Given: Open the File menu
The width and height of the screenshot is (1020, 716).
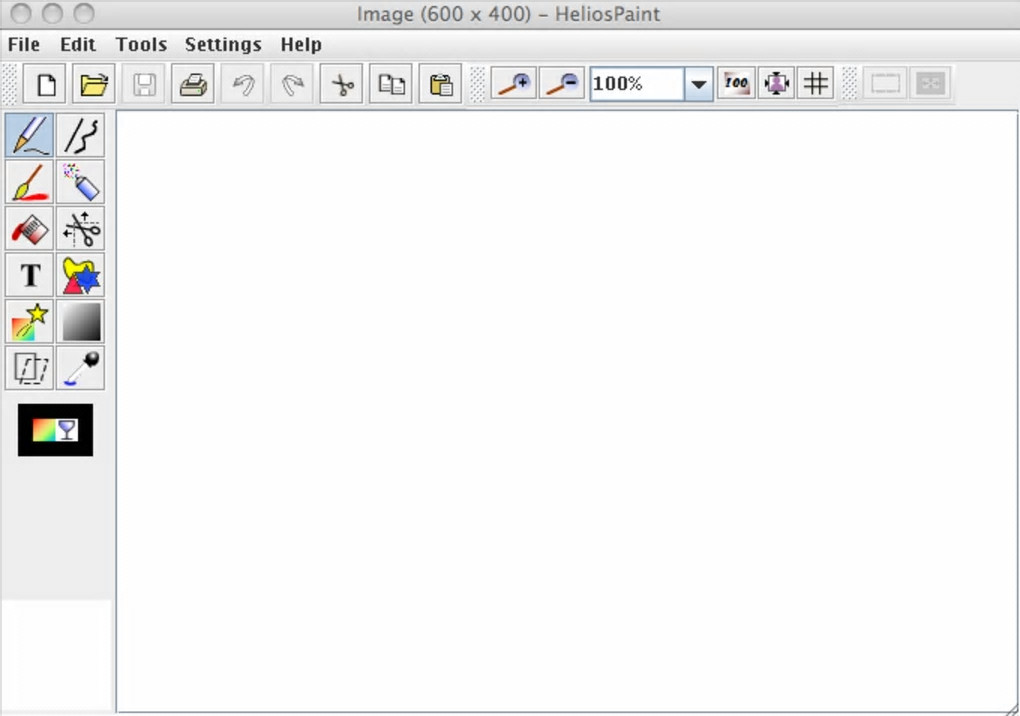Looking at the screenshot, I should pyautogui.click(x=24, y=44).
